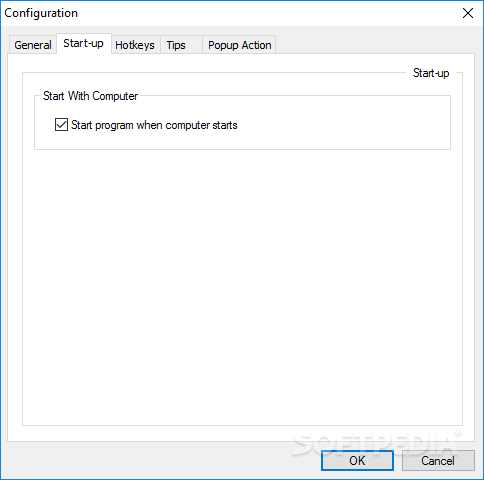Select the Start-up tab
This screenshot has width=484, height=480.
[x=83, y=43]
